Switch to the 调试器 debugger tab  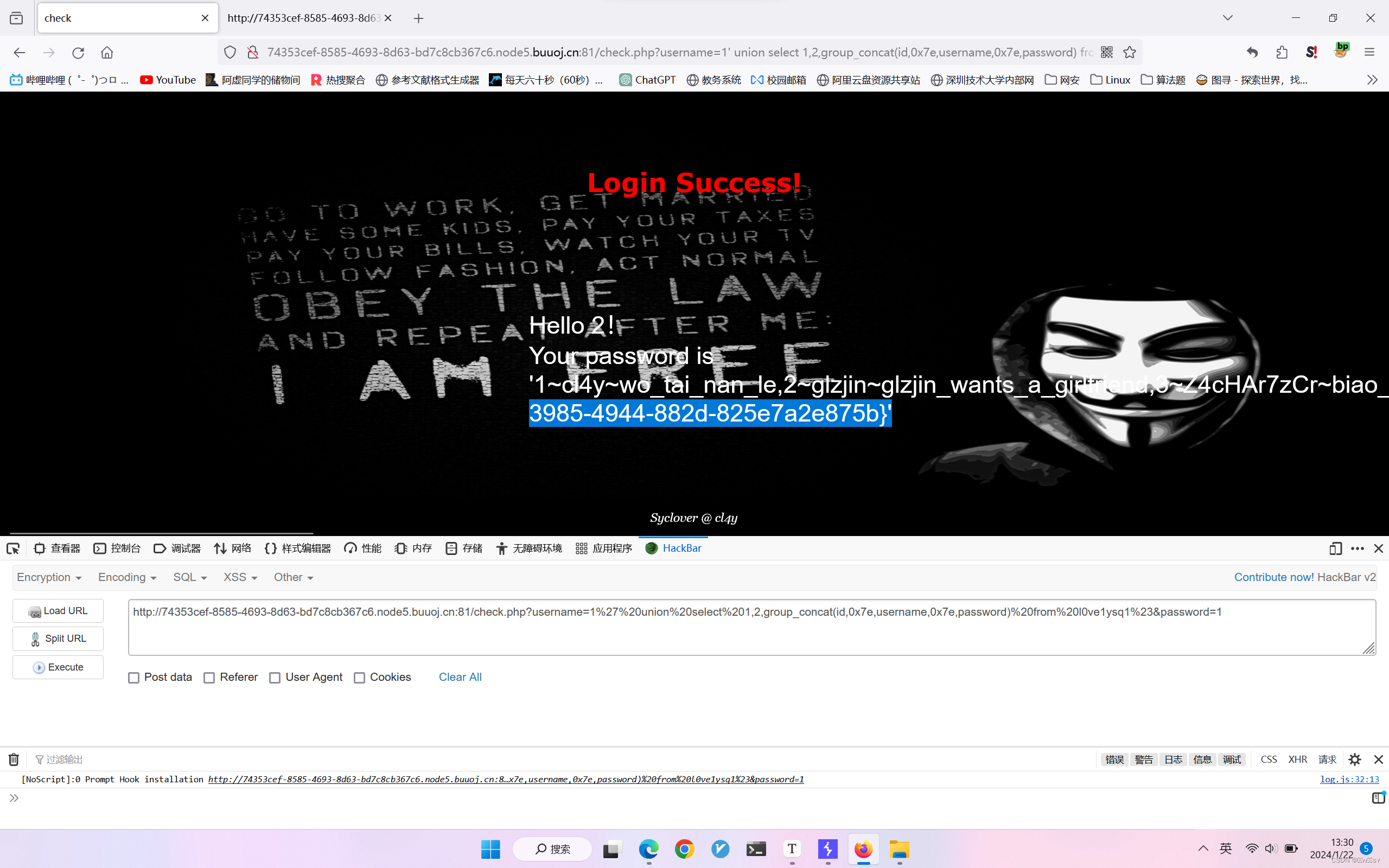pyautogui.click(x=177, y=549)
